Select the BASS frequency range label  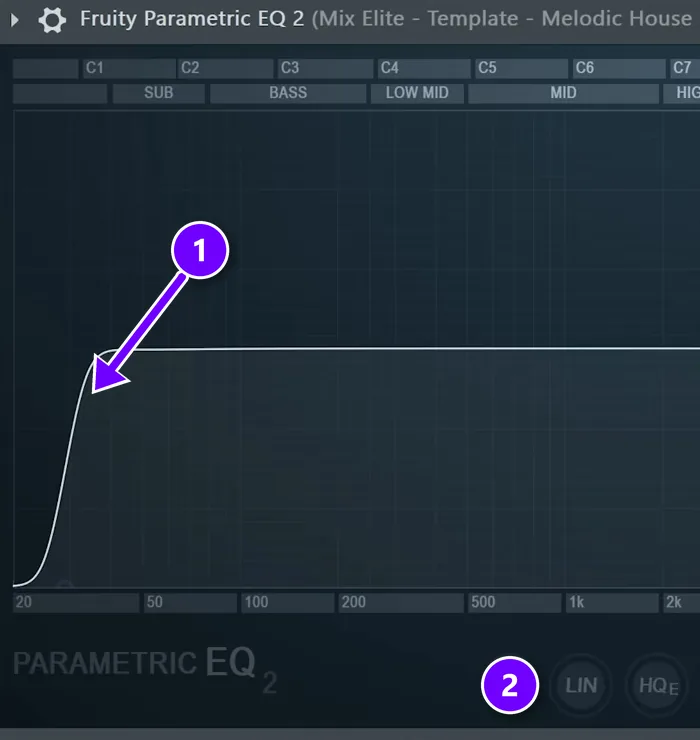[288, 93]
